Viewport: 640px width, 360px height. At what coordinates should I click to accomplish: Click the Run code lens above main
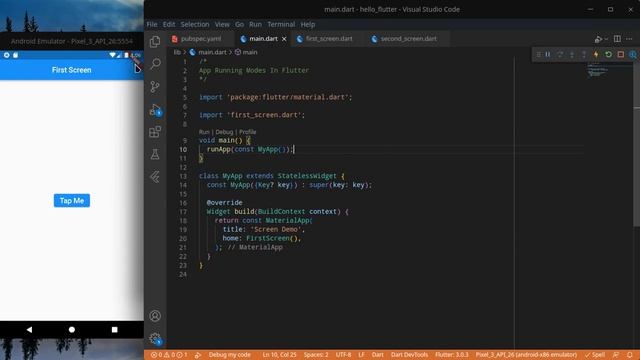[204, 132]
